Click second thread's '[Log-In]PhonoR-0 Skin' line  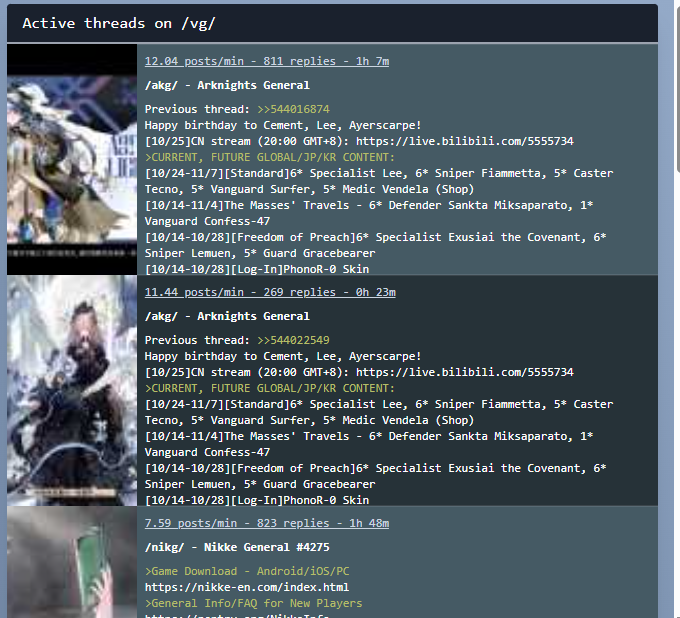coord(257,500)
